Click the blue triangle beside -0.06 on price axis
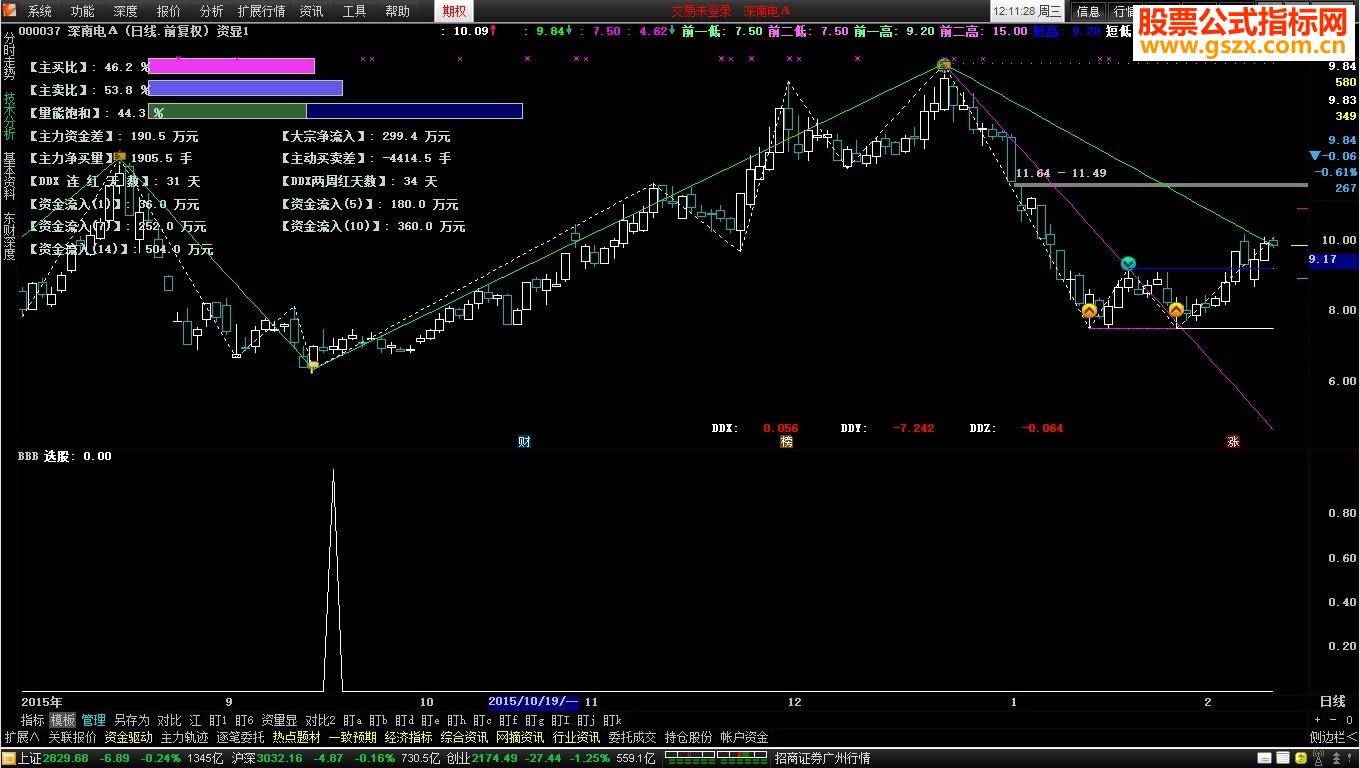Screen dimensions: 1360x768 [1315, 156]
